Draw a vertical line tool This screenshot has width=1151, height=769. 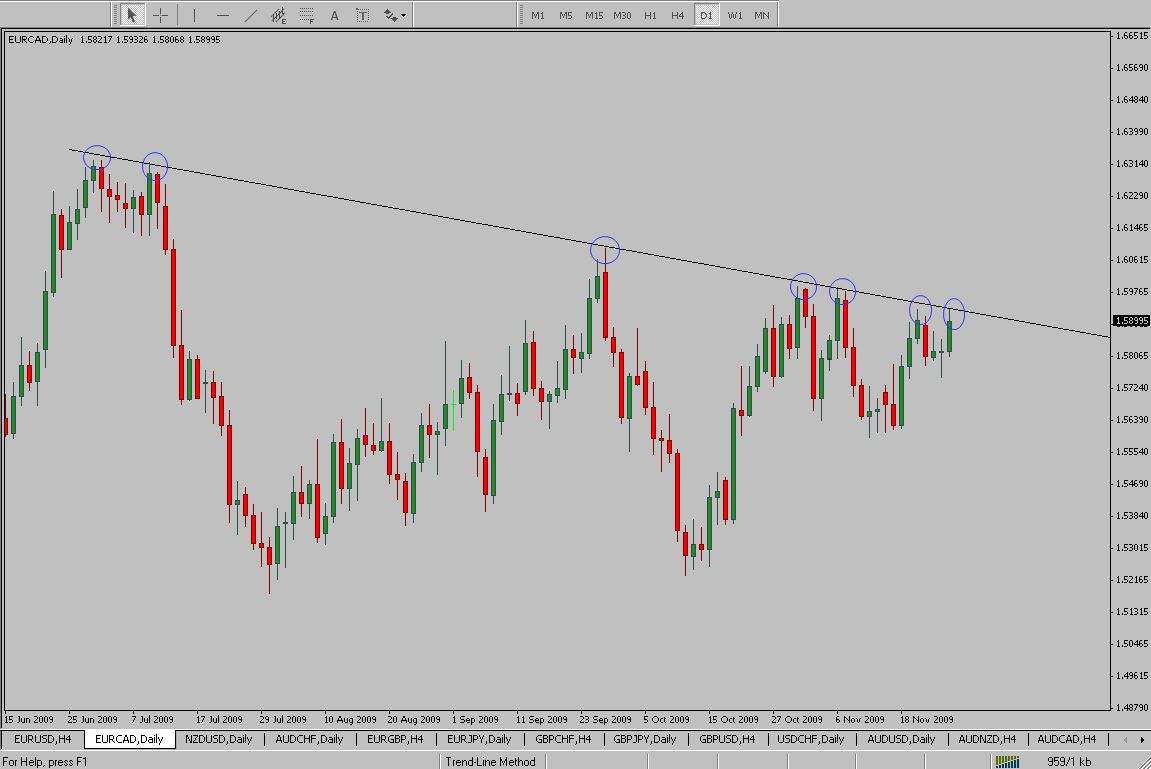click(194, 15)
